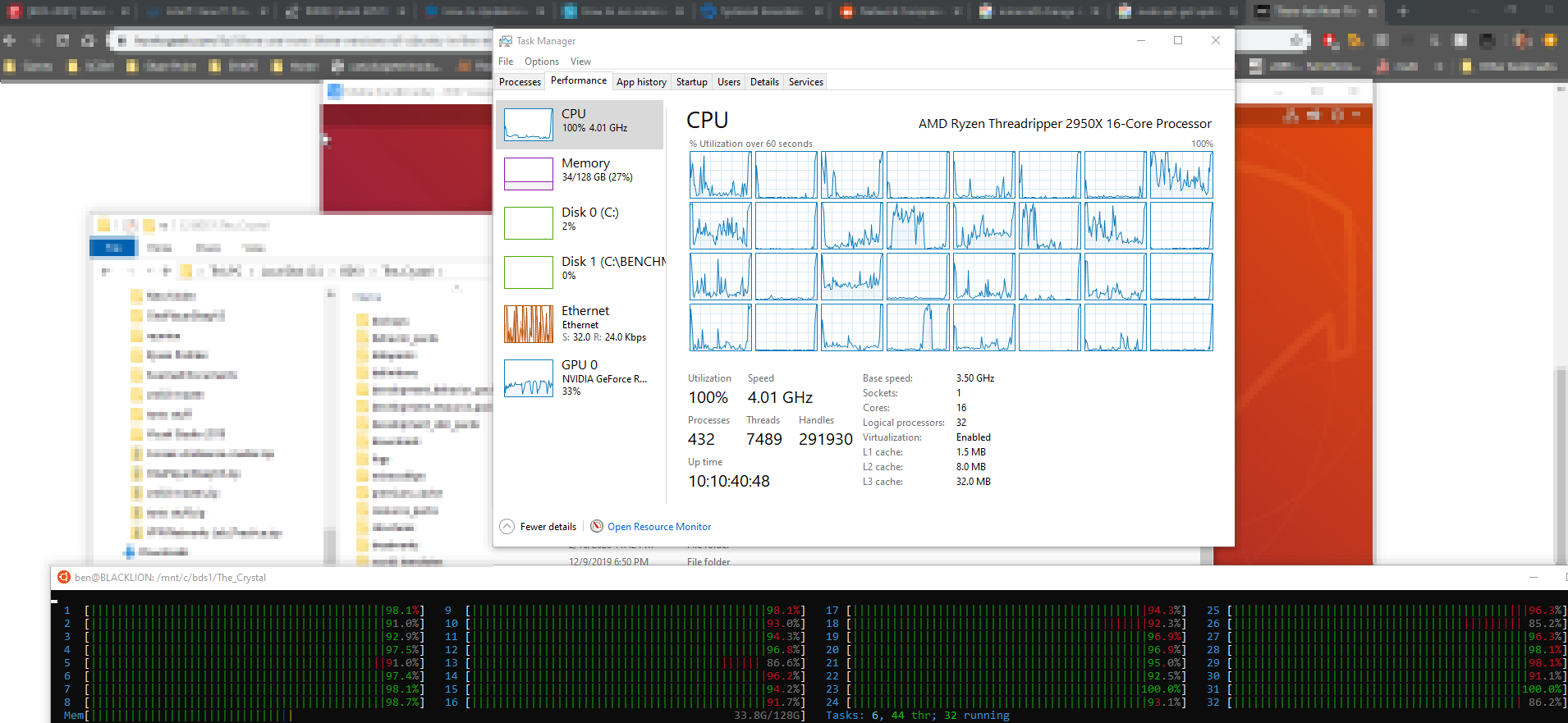Image resolution: width=1568 pixels, height=723 pixels.
Task: Open the View menu in Task Manager
Action: (x=580, y=62)
